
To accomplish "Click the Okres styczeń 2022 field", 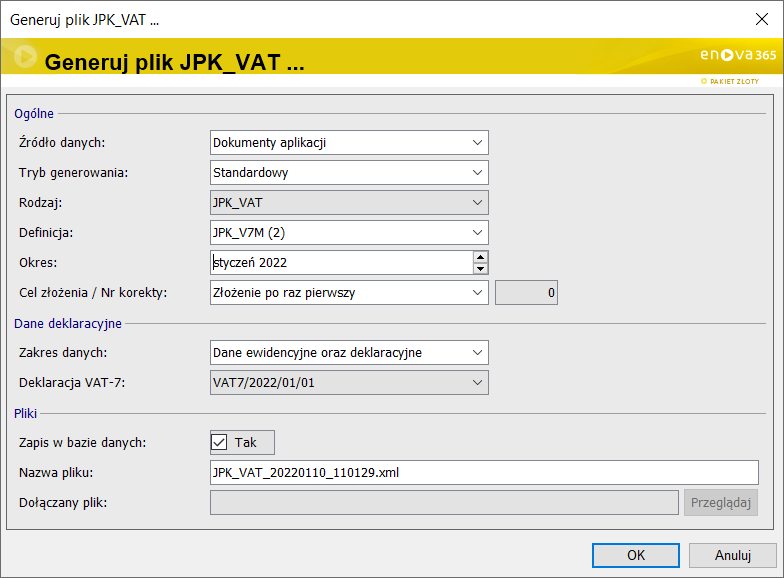I will pos(340,263).
